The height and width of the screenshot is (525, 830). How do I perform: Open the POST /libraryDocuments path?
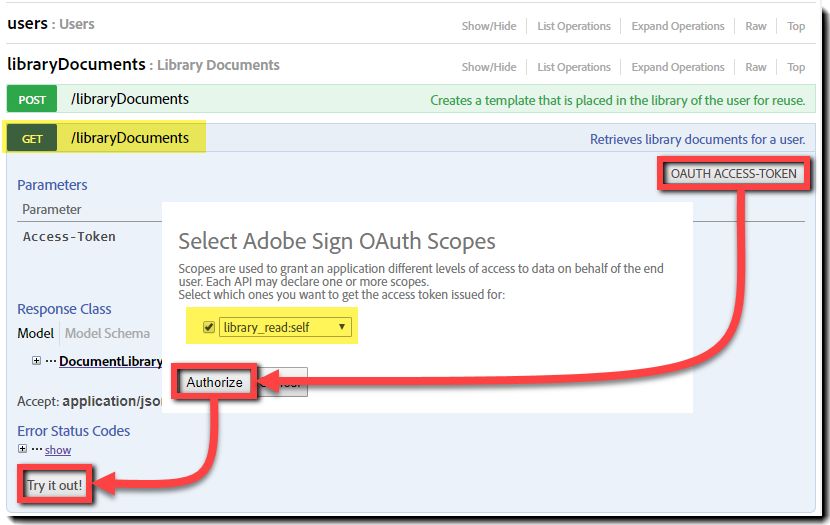(x=130, y=99)
